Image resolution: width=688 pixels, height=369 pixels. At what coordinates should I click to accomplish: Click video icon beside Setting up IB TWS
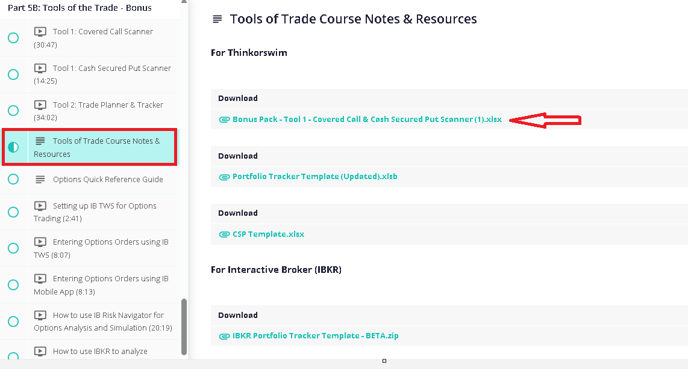[x=40, y=205]
